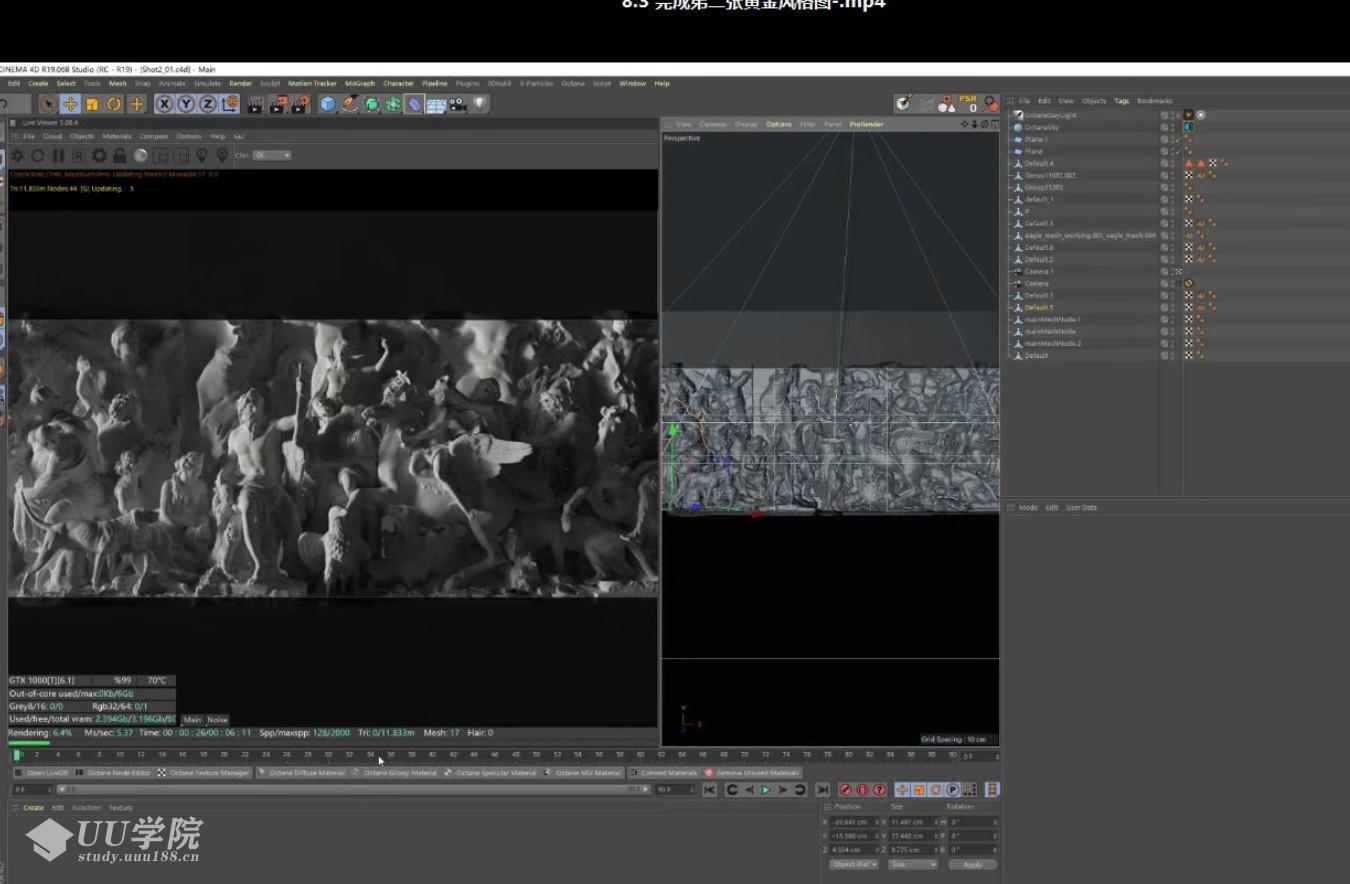1350x884 pixels.
Task: Open the Octane Node Editor
Action: pyautogui.click(x=113, y=773)
